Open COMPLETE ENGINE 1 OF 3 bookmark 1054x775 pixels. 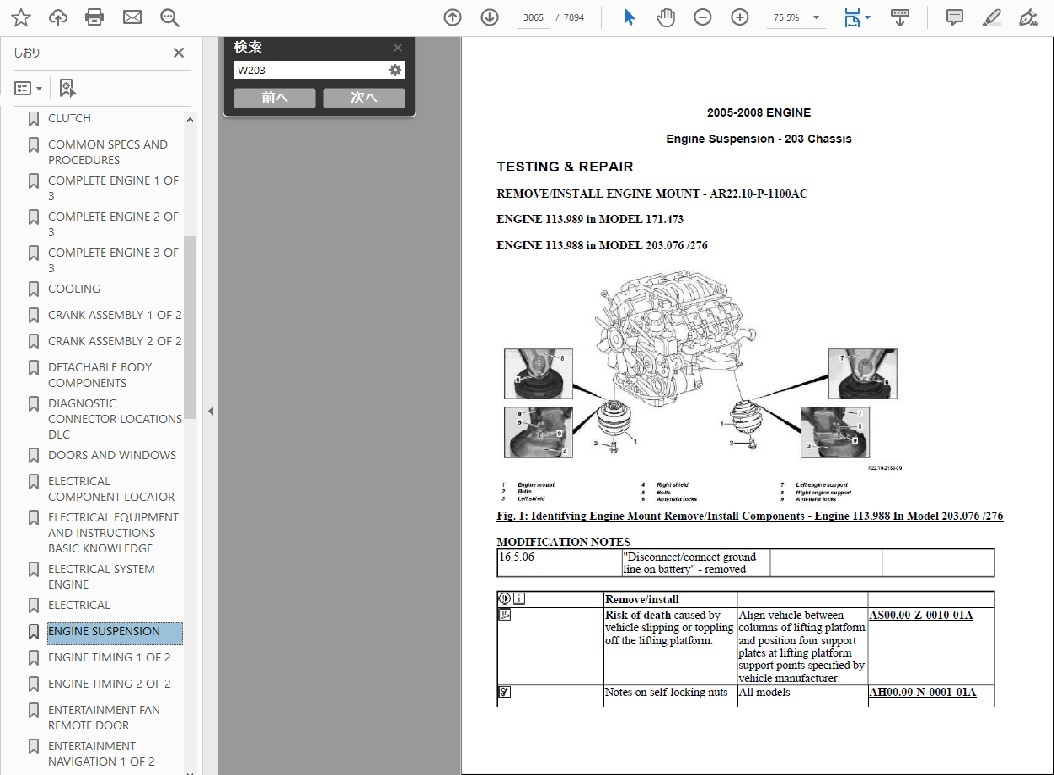[x=114, y=188]
